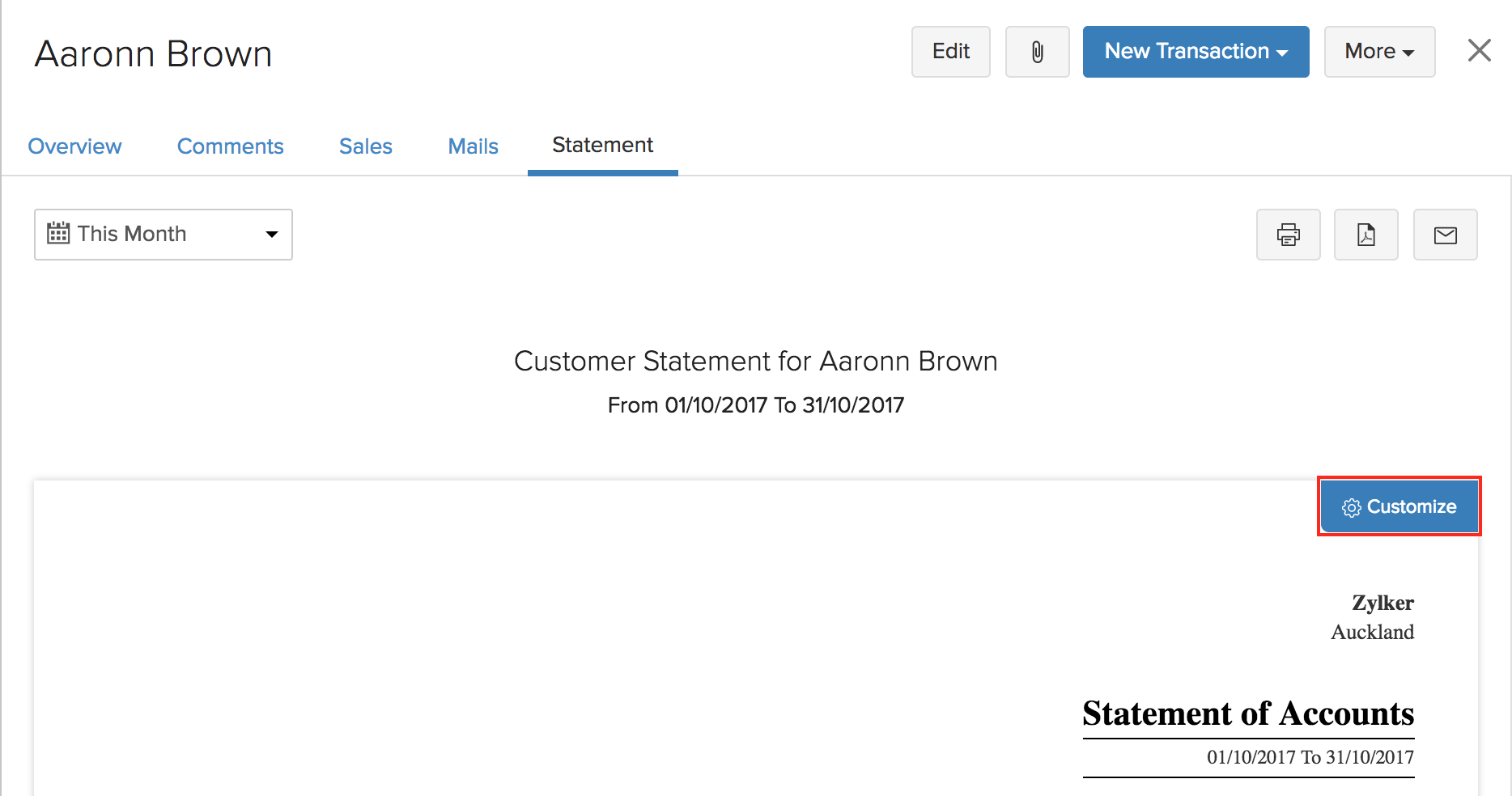Image resolution: width=1512 pixels, height=796 pixels.
Task: Close the contact details view
Action: 1479,50
